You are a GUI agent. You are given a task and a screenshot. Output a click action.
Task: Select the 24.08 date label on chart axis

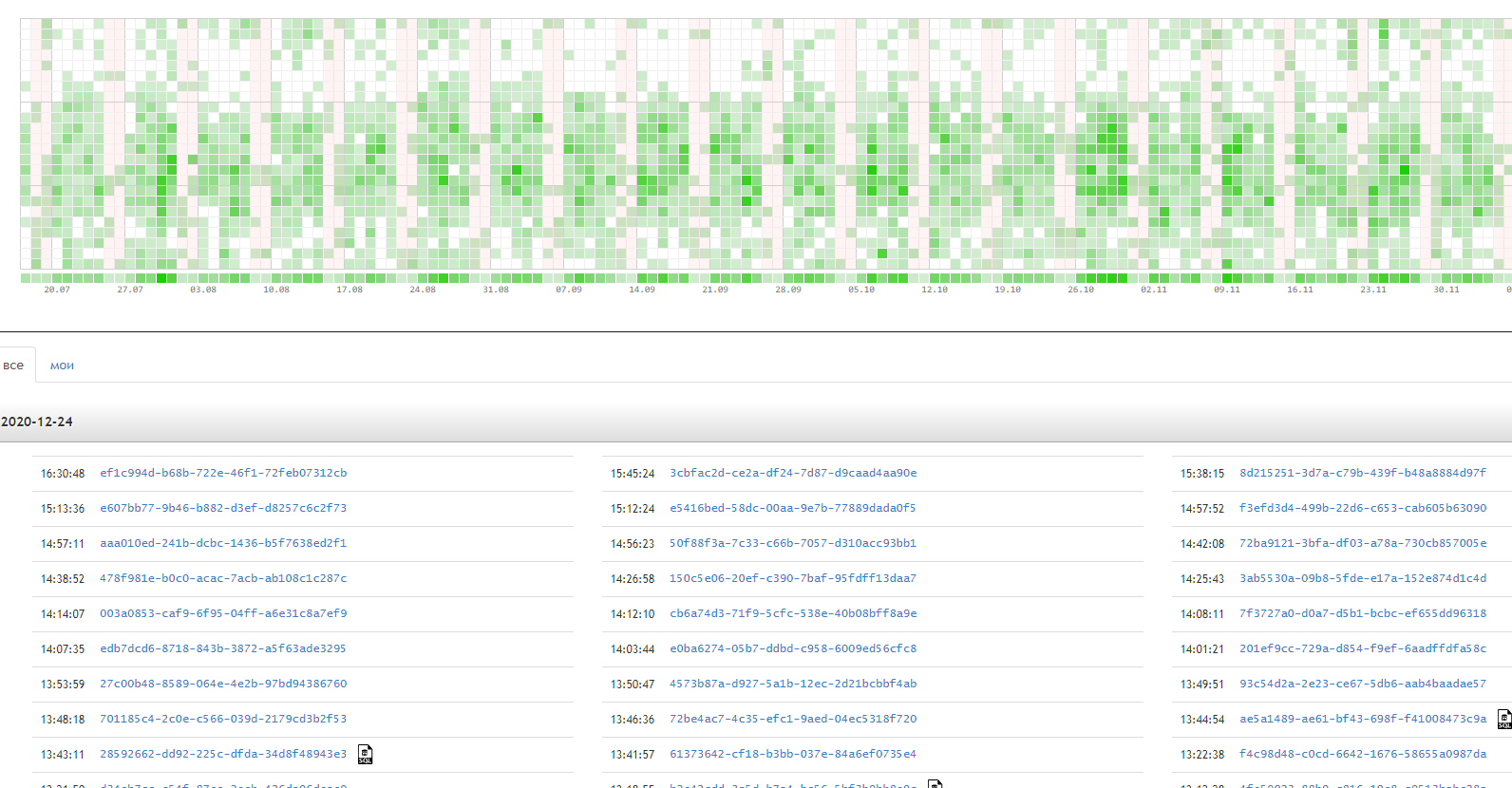423,290
